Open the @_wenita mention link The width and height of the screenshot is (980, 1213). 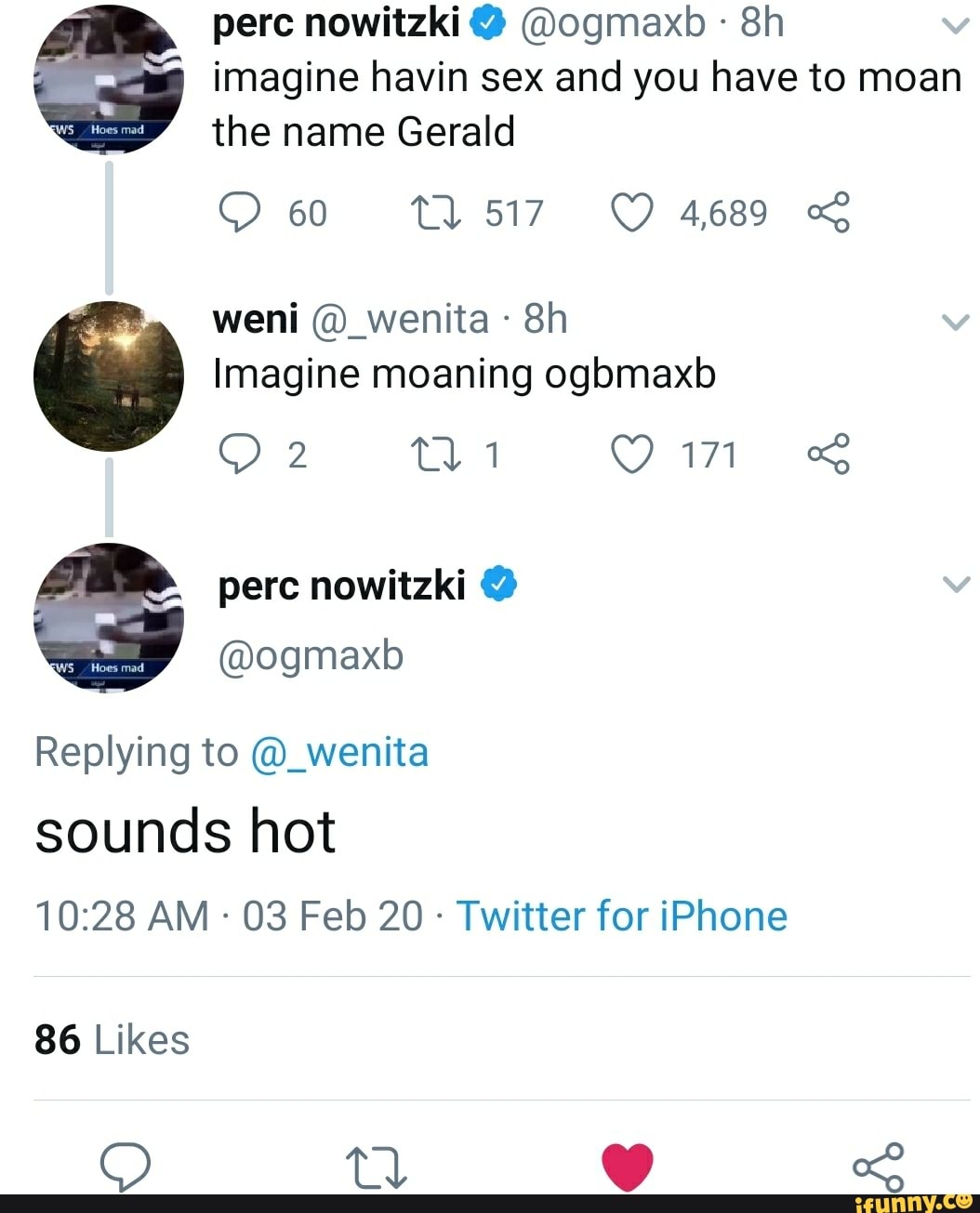click(339, 752)
